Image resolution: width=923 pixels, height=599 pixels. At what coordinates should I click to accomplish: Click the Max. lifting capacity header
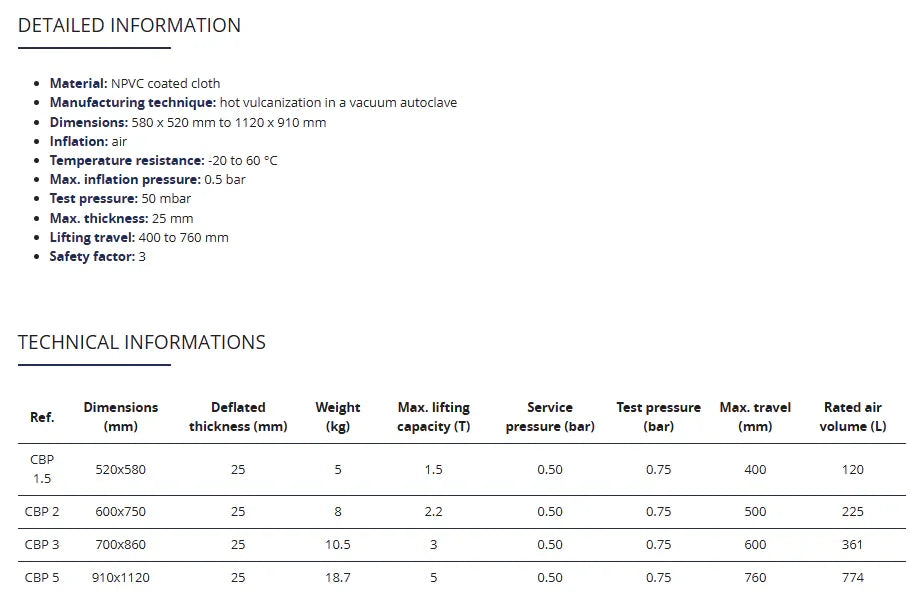pos(433,417)
